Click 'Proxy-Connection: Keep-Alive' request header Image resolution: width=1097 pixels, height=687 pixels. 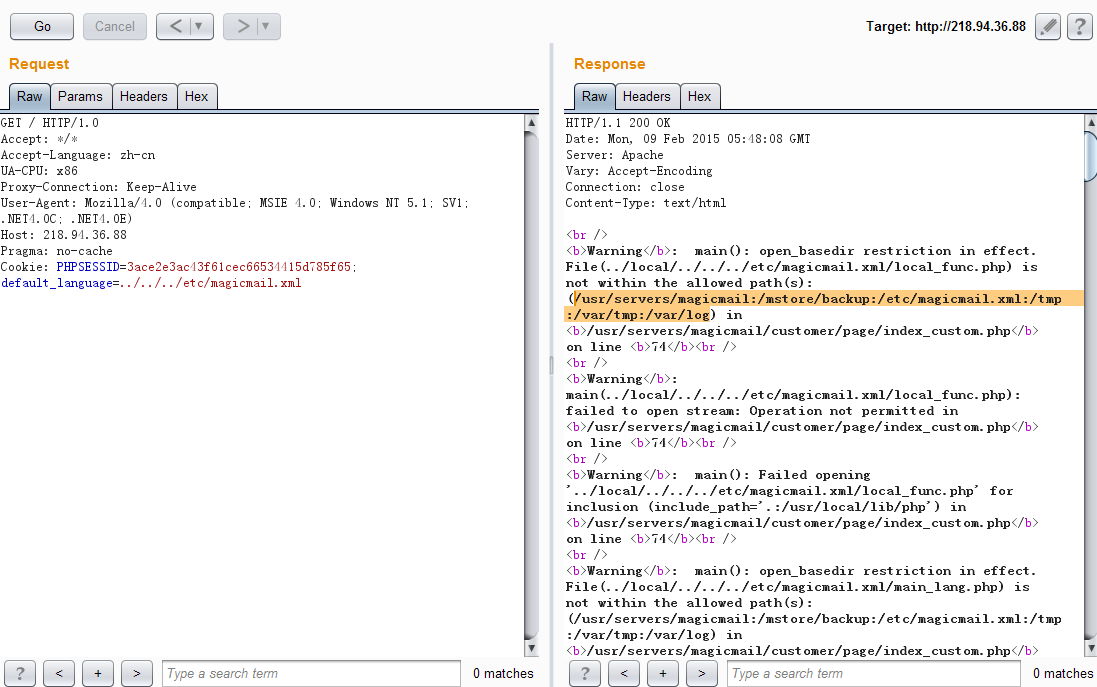click(x=99, y=187)
